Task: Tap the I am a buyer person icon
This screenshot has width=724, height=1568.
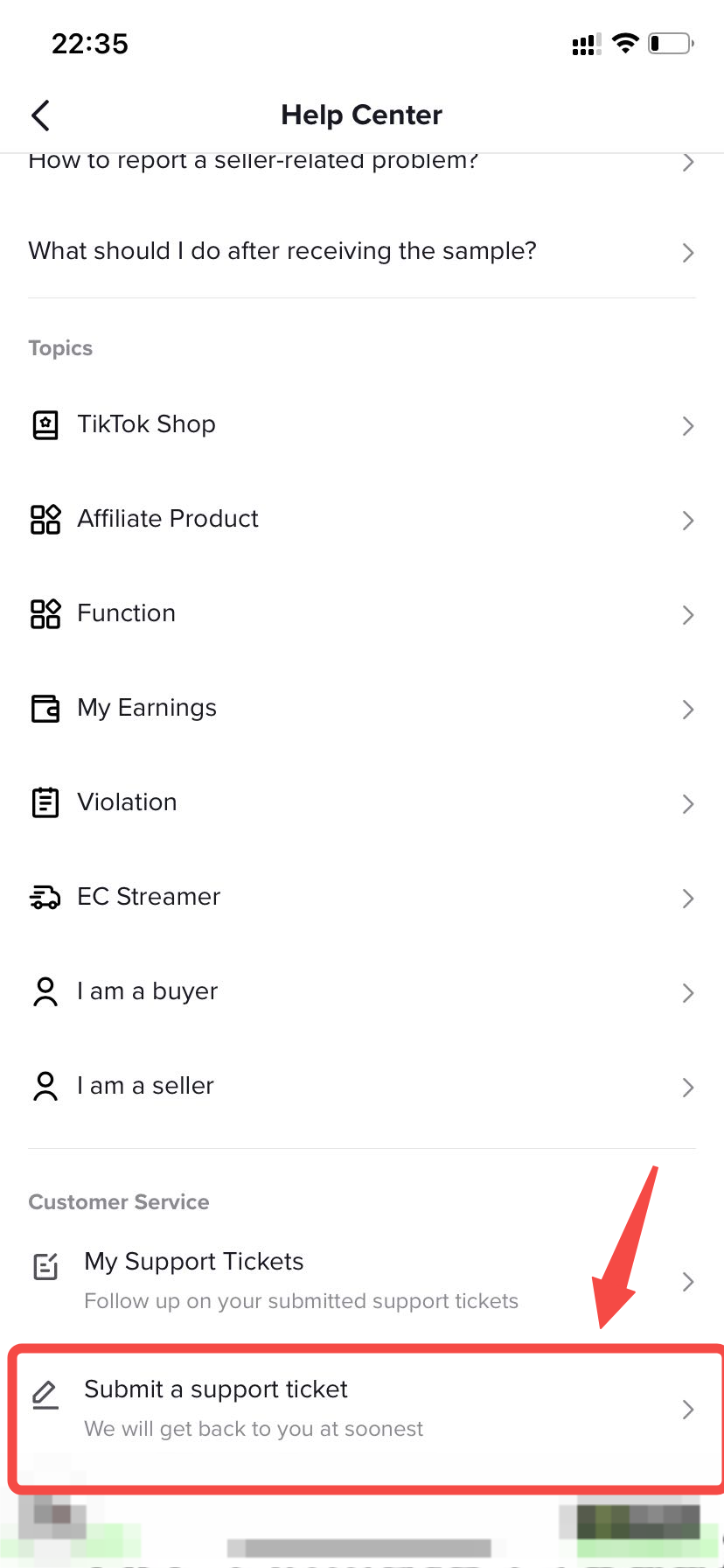Action: pyautogui.click(x=45, y=991)
